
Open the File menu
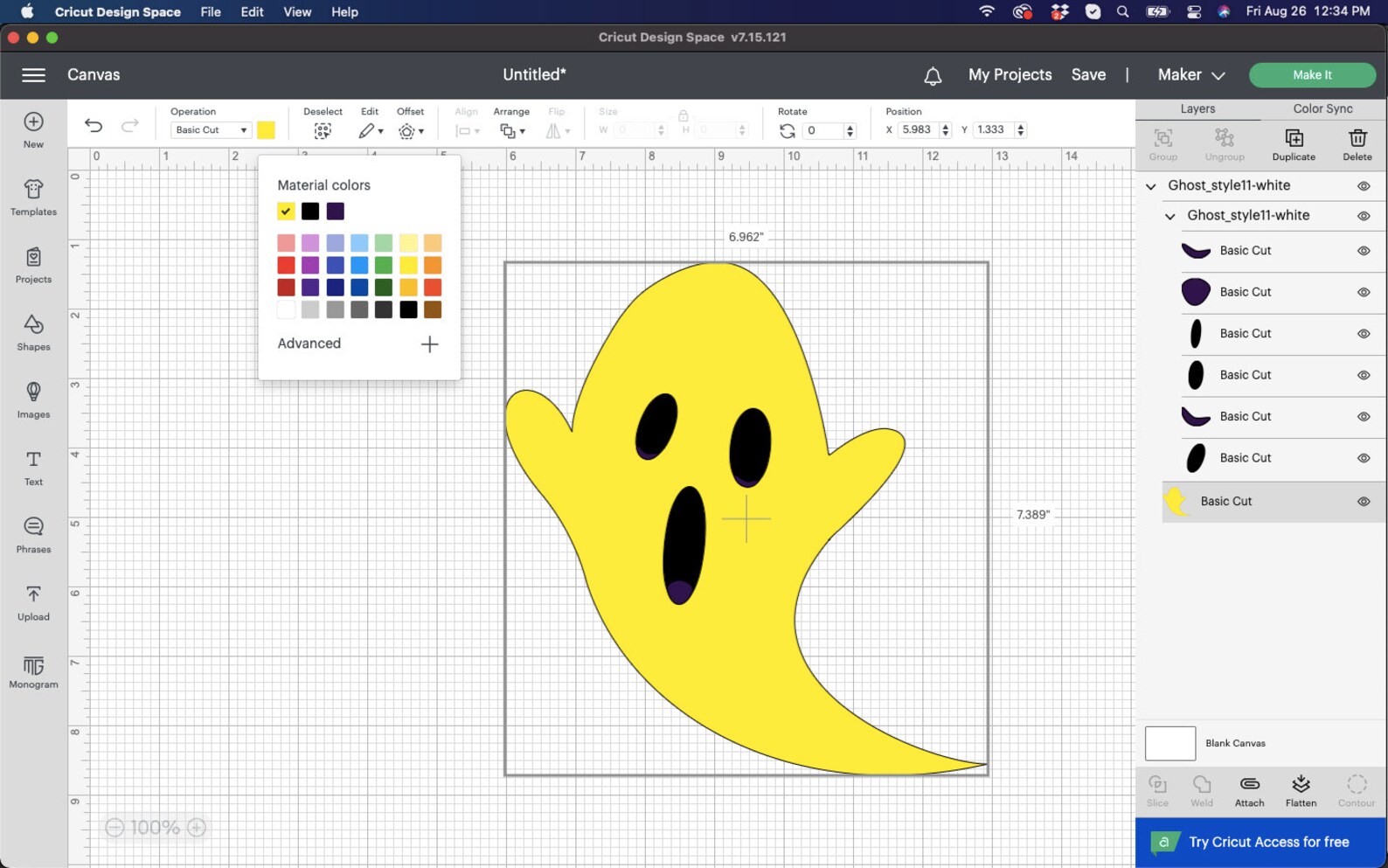pos(210,12)
